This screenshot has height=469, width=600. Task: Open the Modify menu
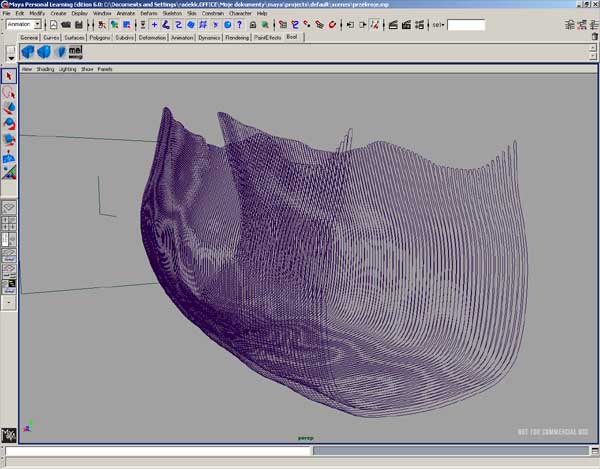coord(37,13)
